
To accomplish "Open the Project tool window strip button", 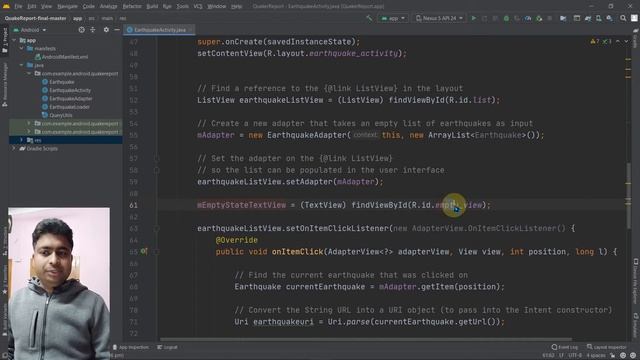I will tap(5, 41).
